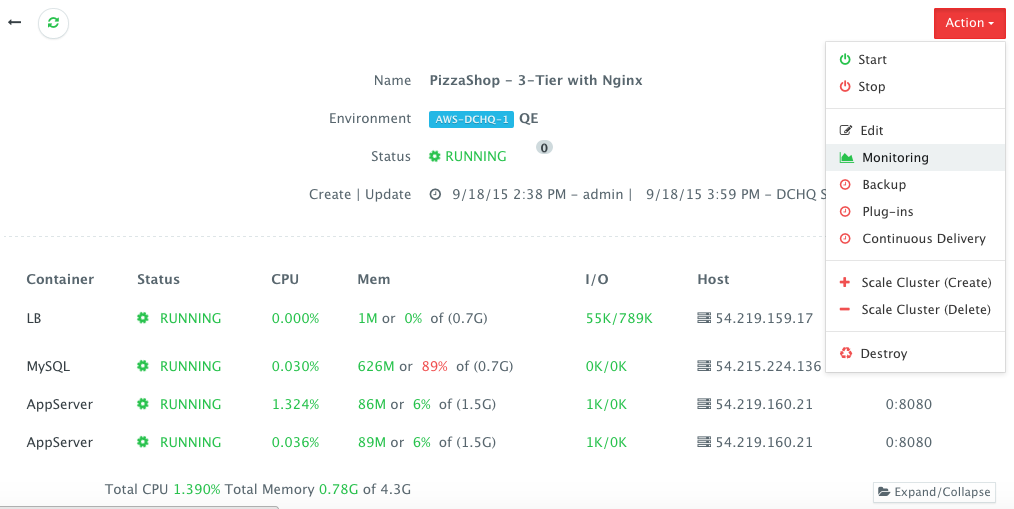Image resolution: width=1014 pixels, height=509 pixels.
Task: Click the clock icon next to creation date
Action: [x=435, y=194]
